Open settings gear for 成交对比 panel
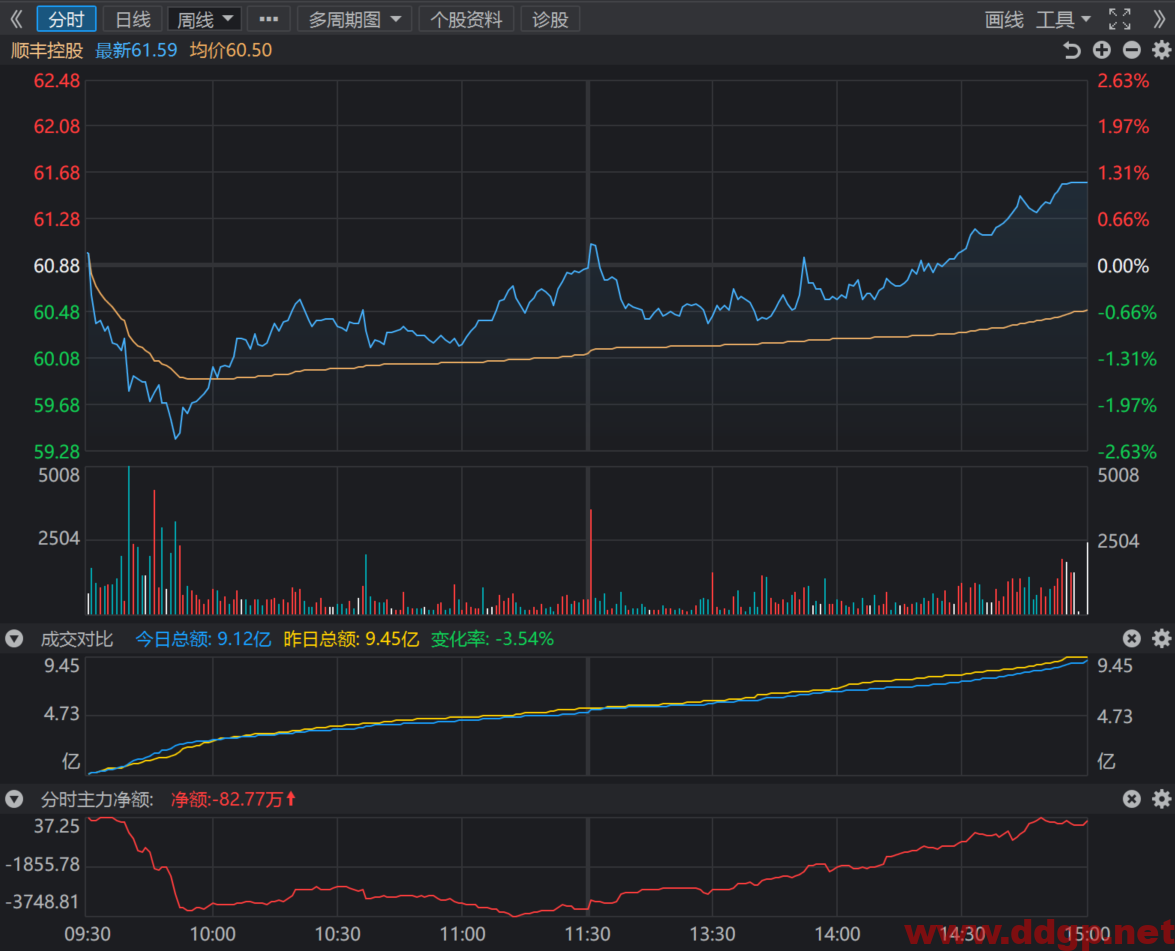The height and width of the screenshot is (951, 1175). (1162, 638)
